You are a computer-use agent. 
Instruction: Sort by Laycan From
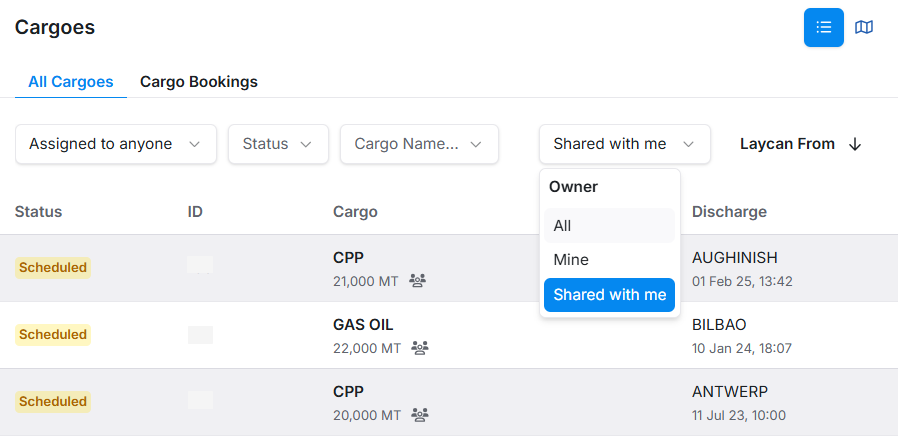787,144
